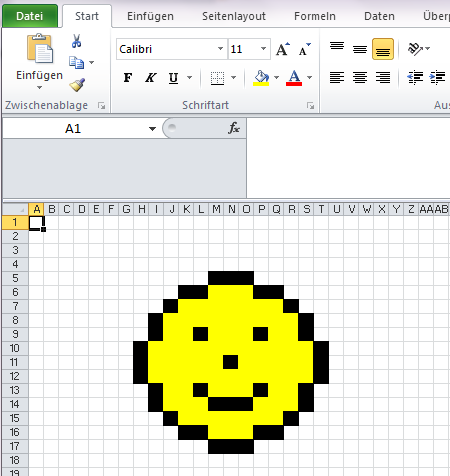
Task: Click the smiley's left eye cell
Action: point(201,334)
